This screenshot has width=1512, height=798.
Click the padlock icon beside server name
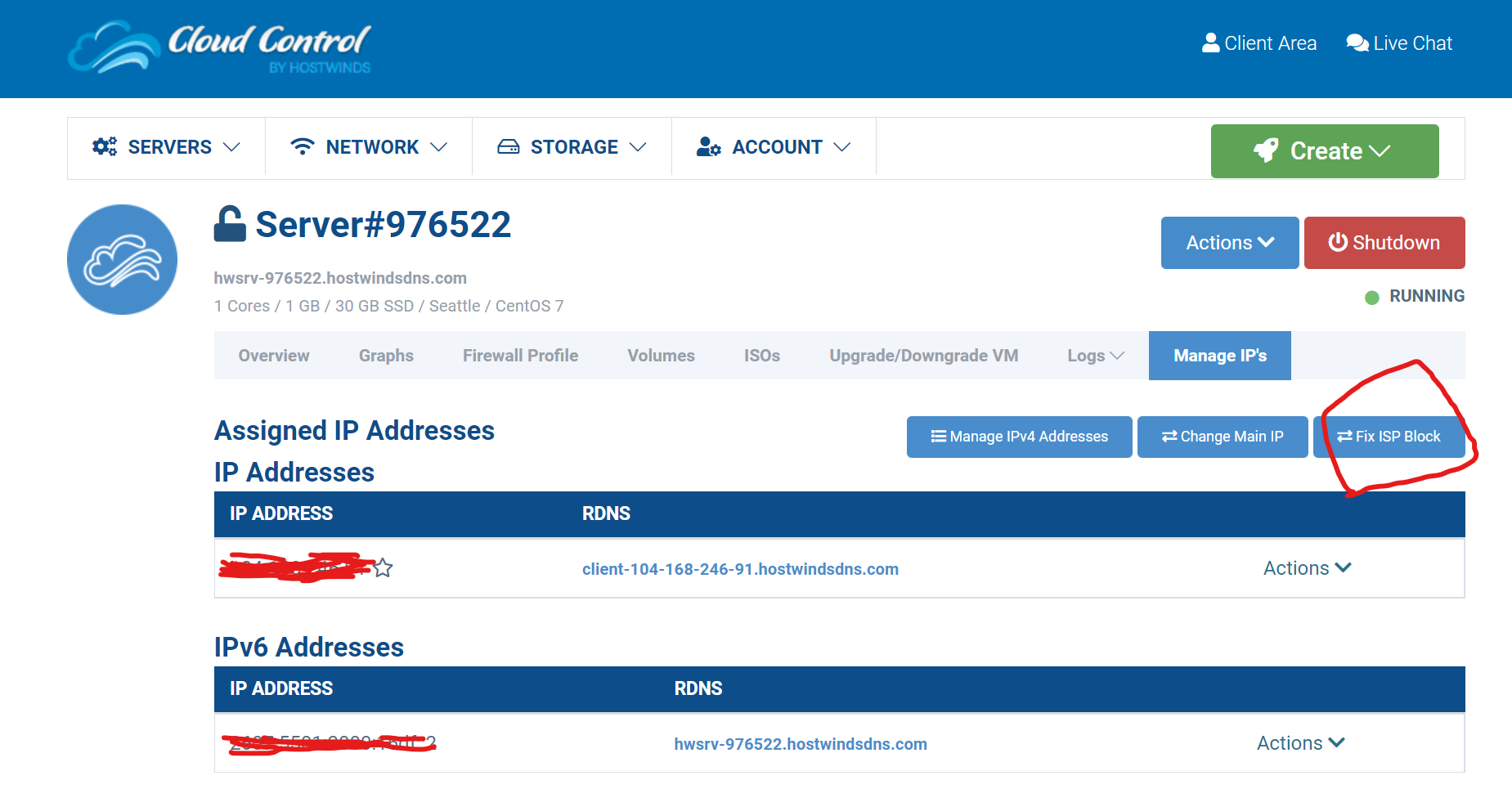(230, 224)
